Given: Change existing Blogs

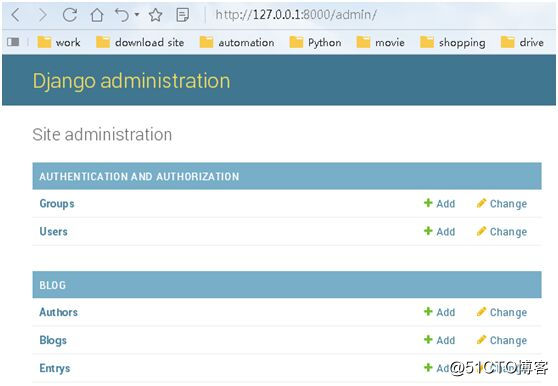Looking at the screenshot, I should [x=502, y=340].
